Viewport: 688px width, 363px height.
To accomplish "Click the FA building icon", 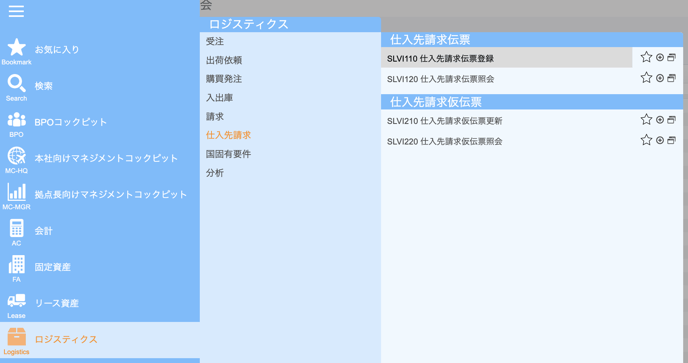I will (17, 265).
